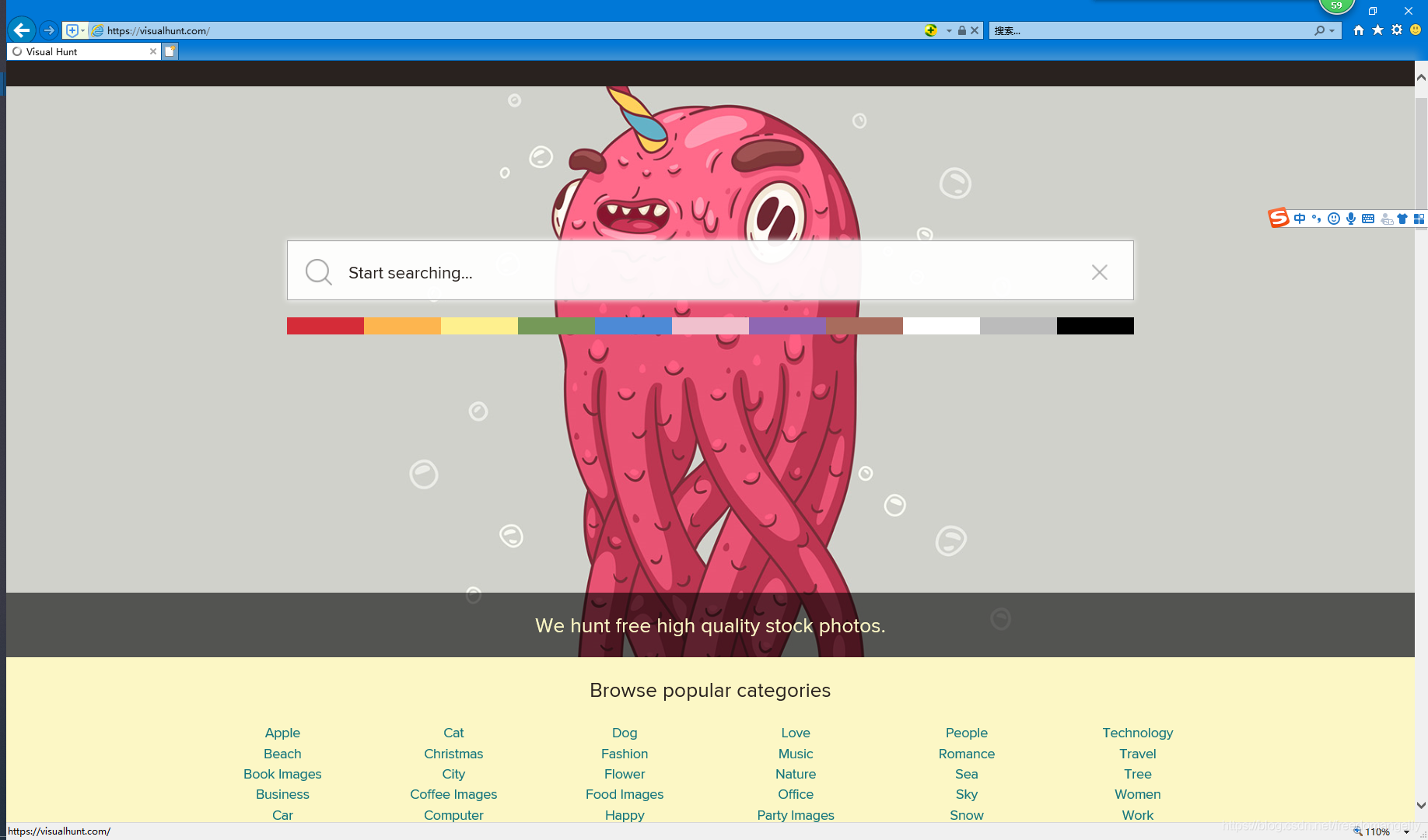Select the green color swatch
The height and width of the screenshot is (840, 1428).
click(x=556, y=326)
